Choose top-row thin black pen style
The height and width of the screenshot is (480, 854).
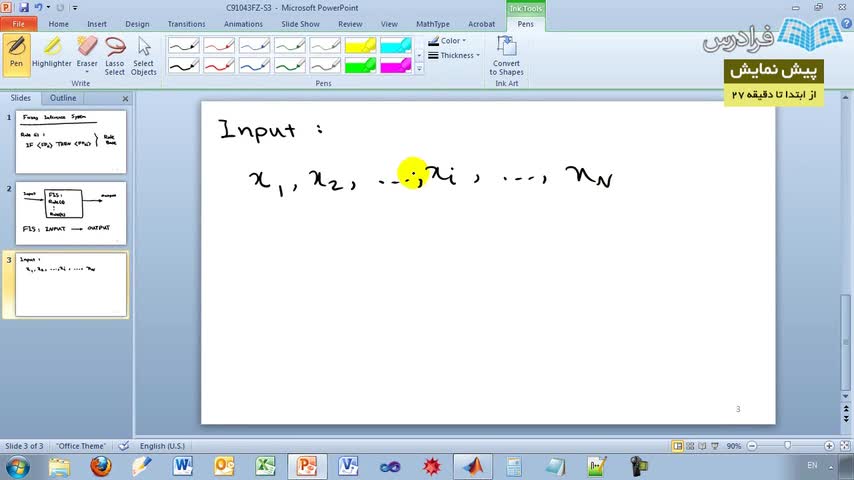pos(184,45)
